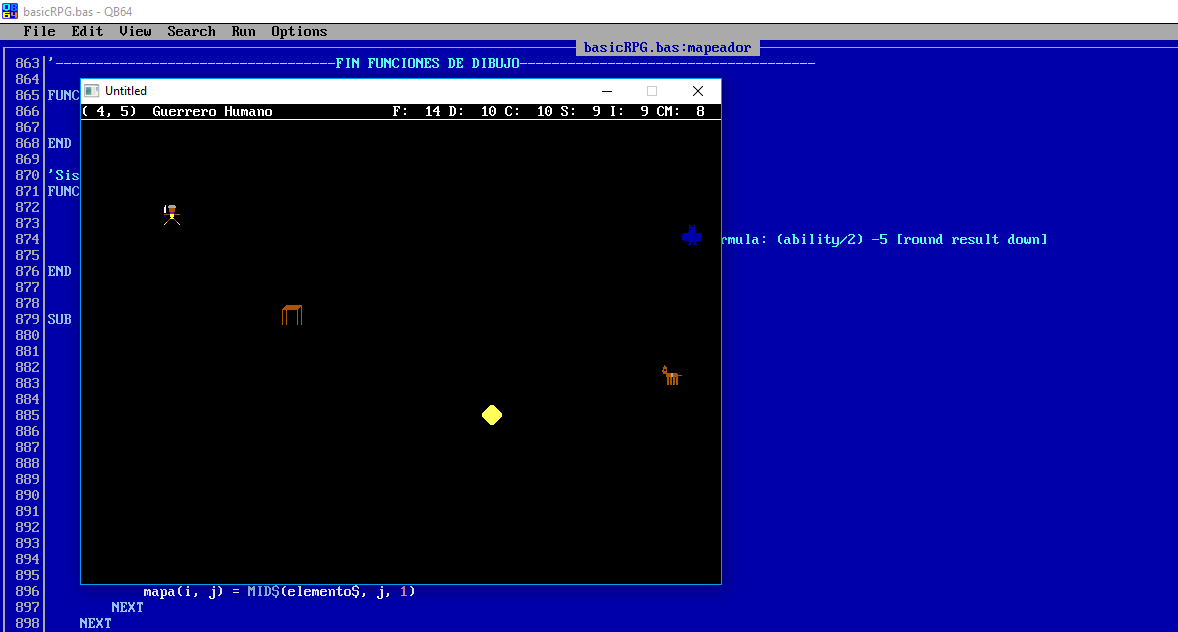Click the yellow diamond gem sprite

point(492,414)
